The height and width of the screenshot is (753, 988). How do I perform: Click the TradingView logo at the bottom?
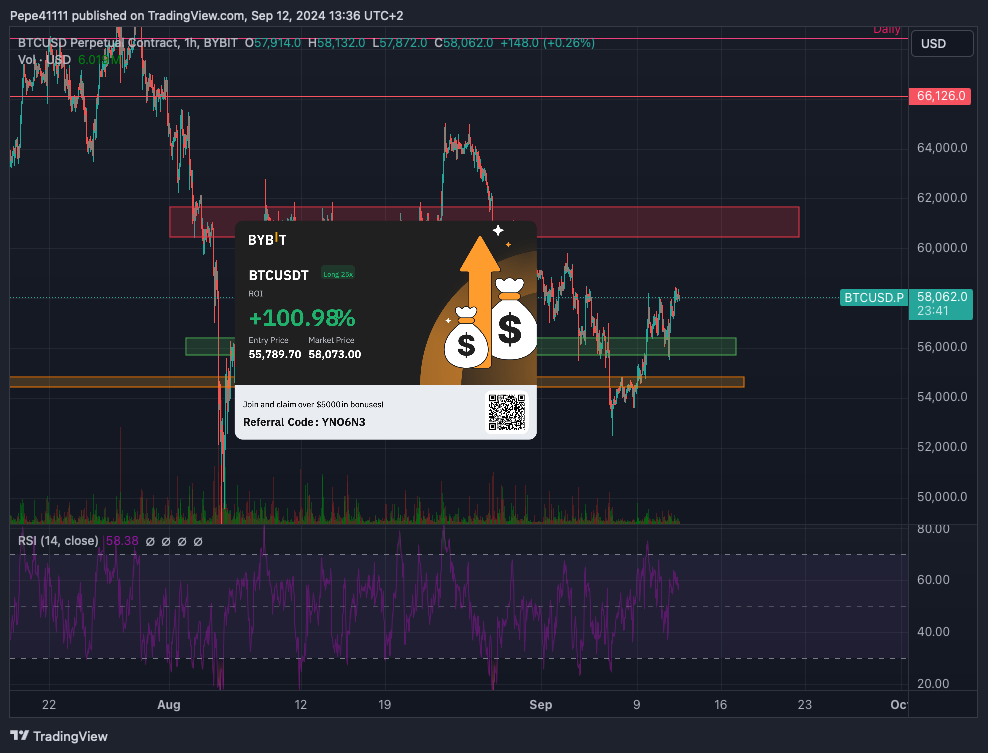pyautogui.click(x=59, y=736)
